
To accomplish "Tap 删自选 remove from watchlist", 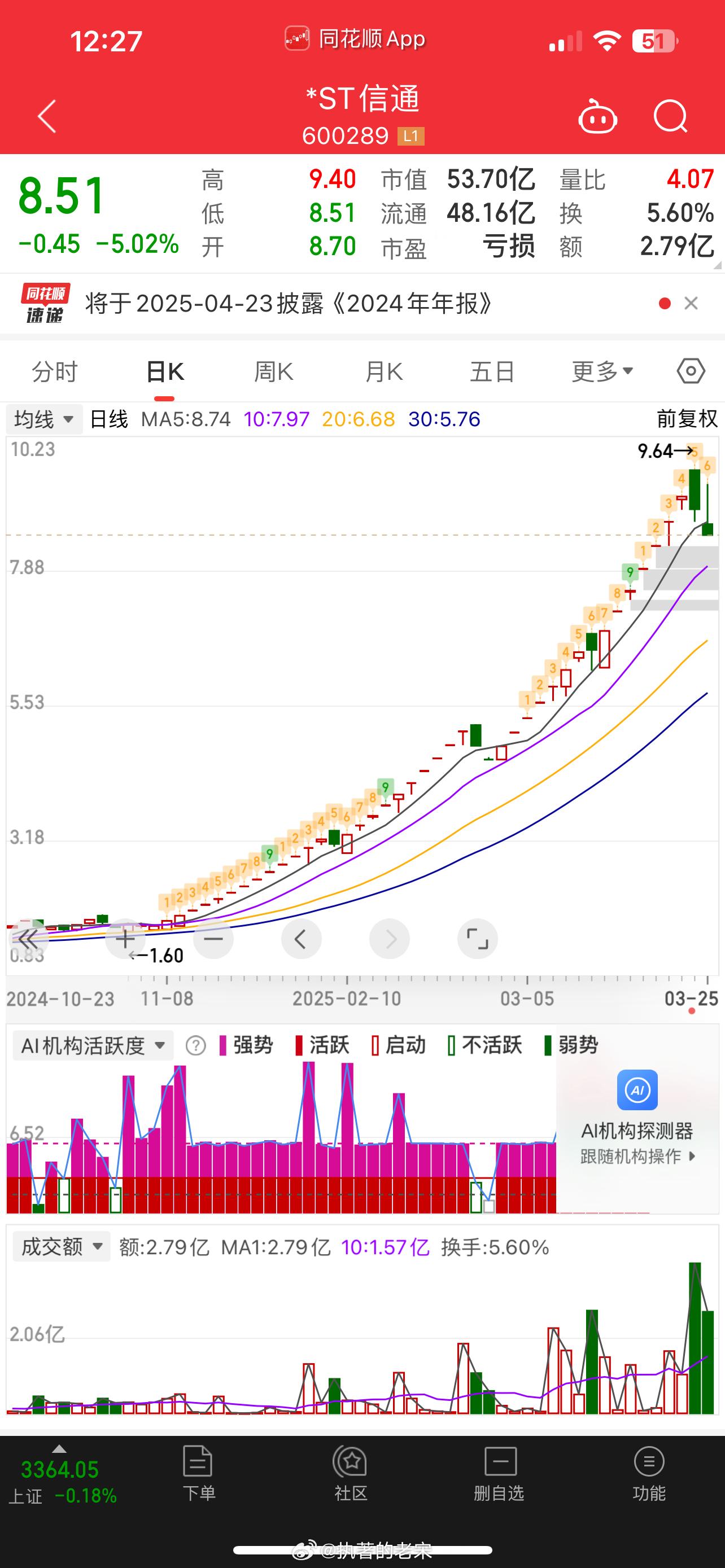I will (x=499, y=1473).
